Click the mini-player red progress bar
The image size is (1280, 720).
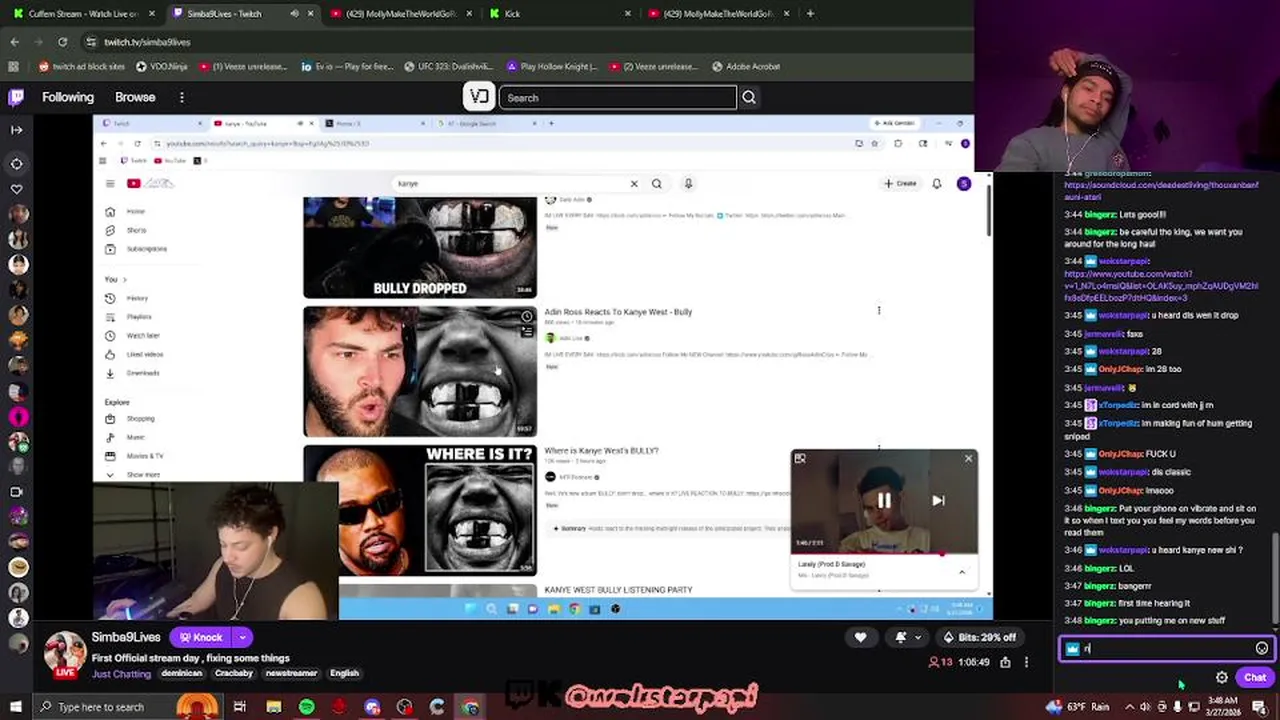coord(884,553)
